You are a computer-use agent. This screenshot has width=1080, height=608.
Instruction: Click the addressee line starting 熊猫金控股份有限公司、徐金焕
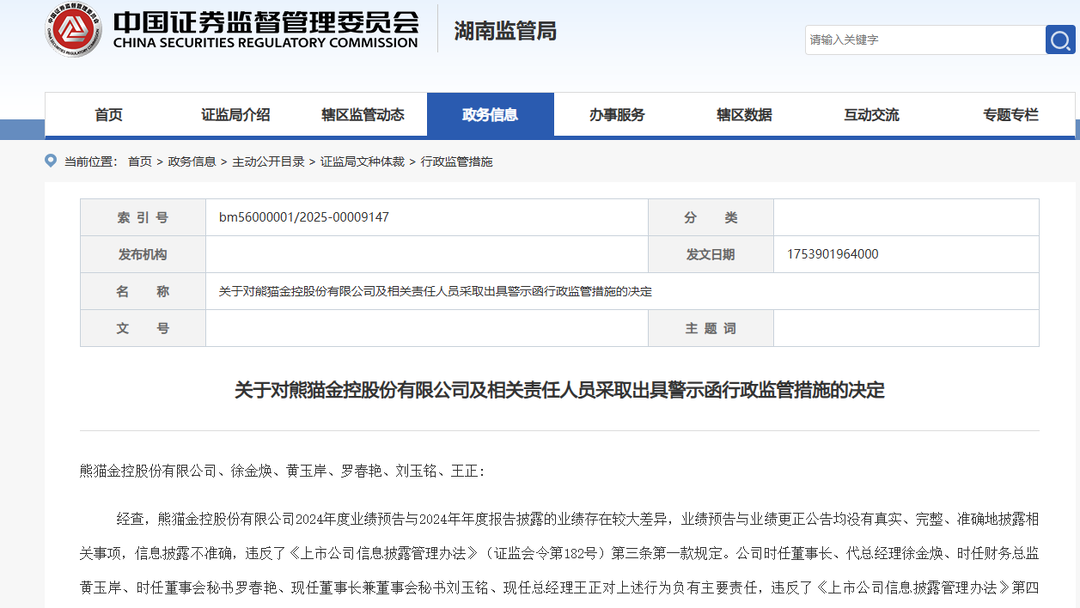point(282,471)
